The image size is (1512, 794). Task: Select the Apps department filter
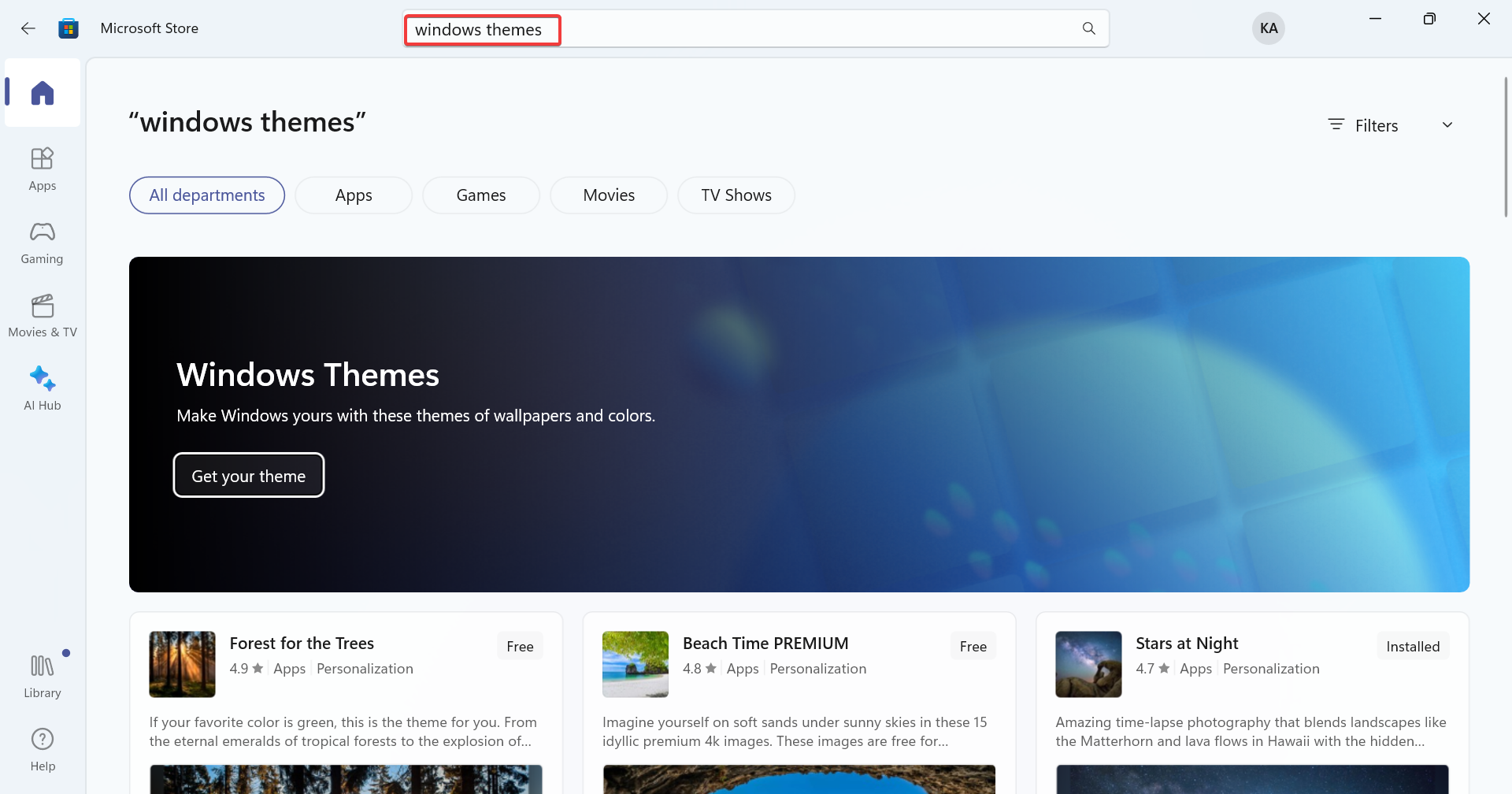click(x=354, y=195)
